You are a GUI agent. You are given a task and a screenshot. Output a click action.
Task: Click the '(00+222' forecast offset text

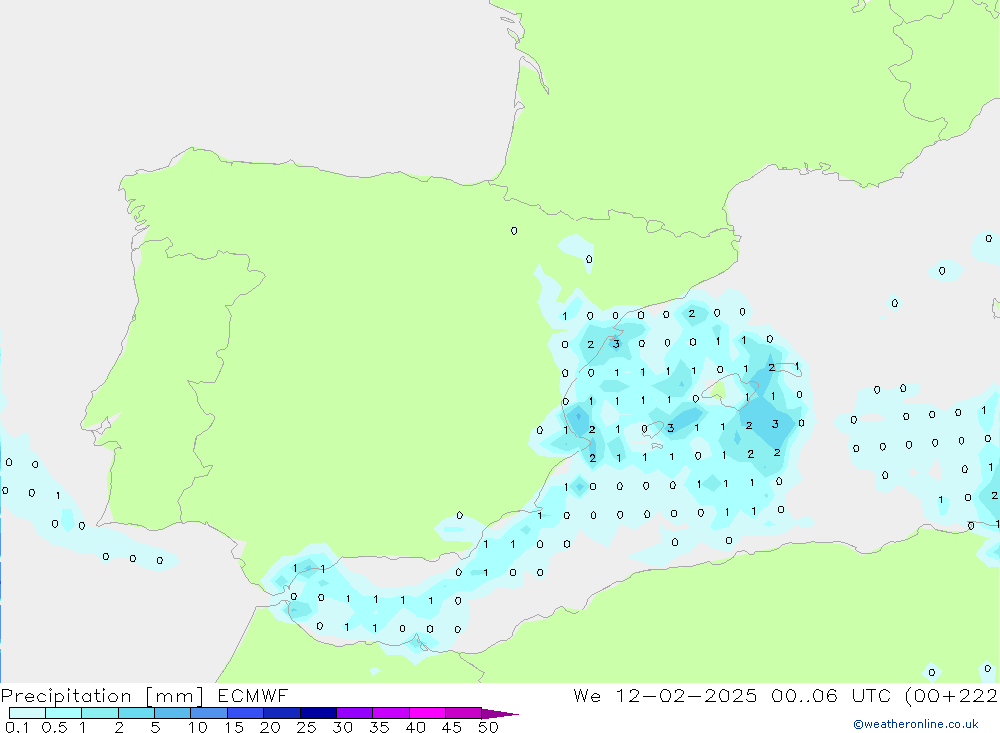point(952,696)
